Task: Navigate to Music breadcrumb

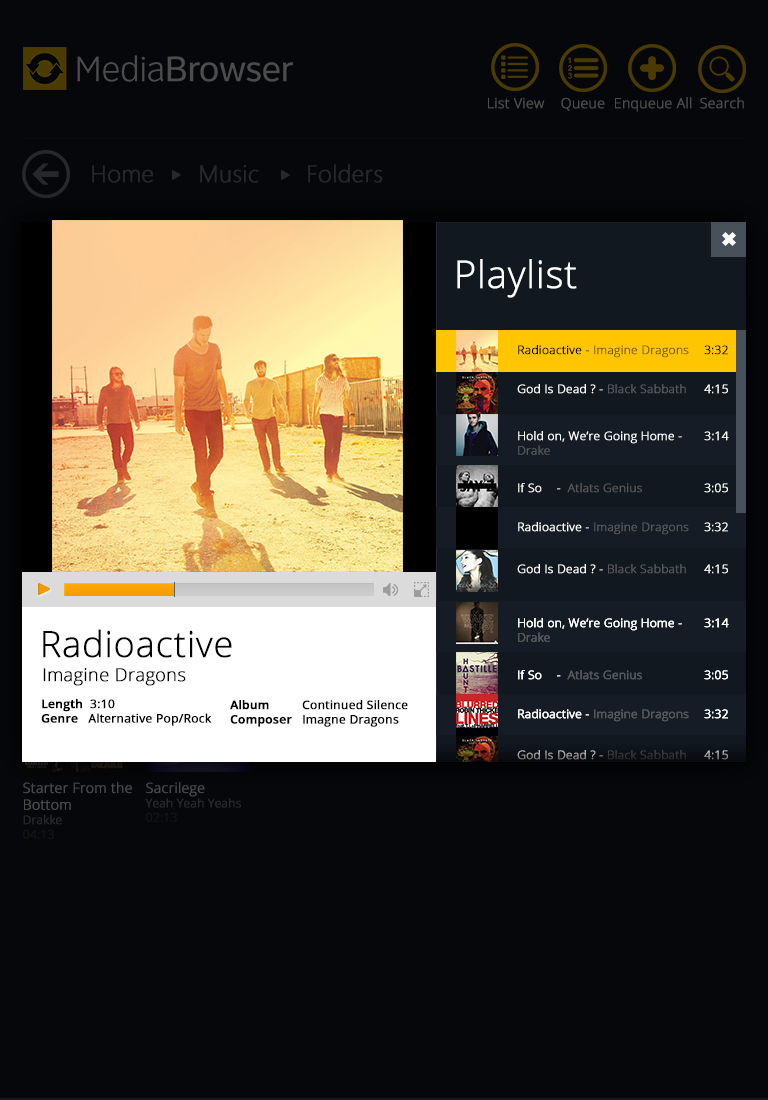Action: coord(229,174)
